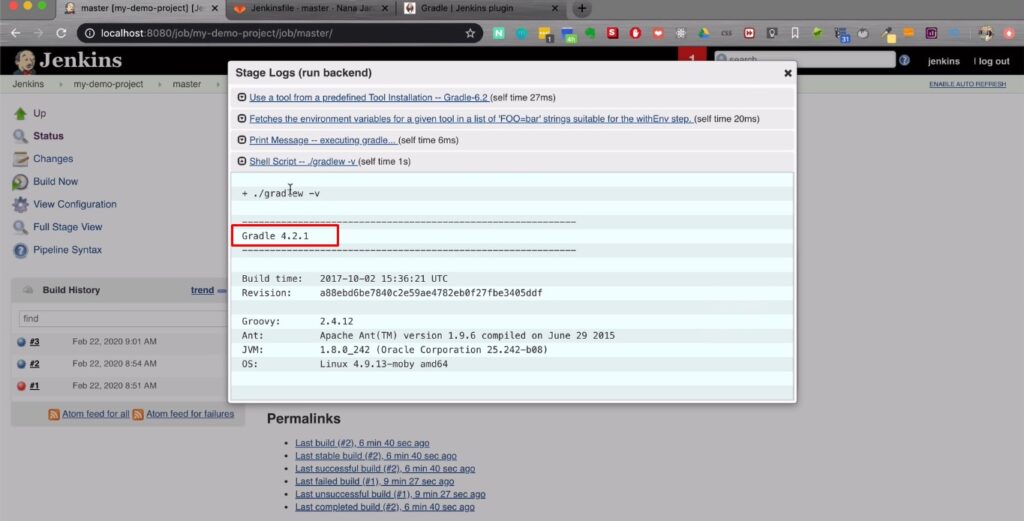The image size is (1024, 521).
Task: Click the blue status ball for build #3
Action: 21,342
